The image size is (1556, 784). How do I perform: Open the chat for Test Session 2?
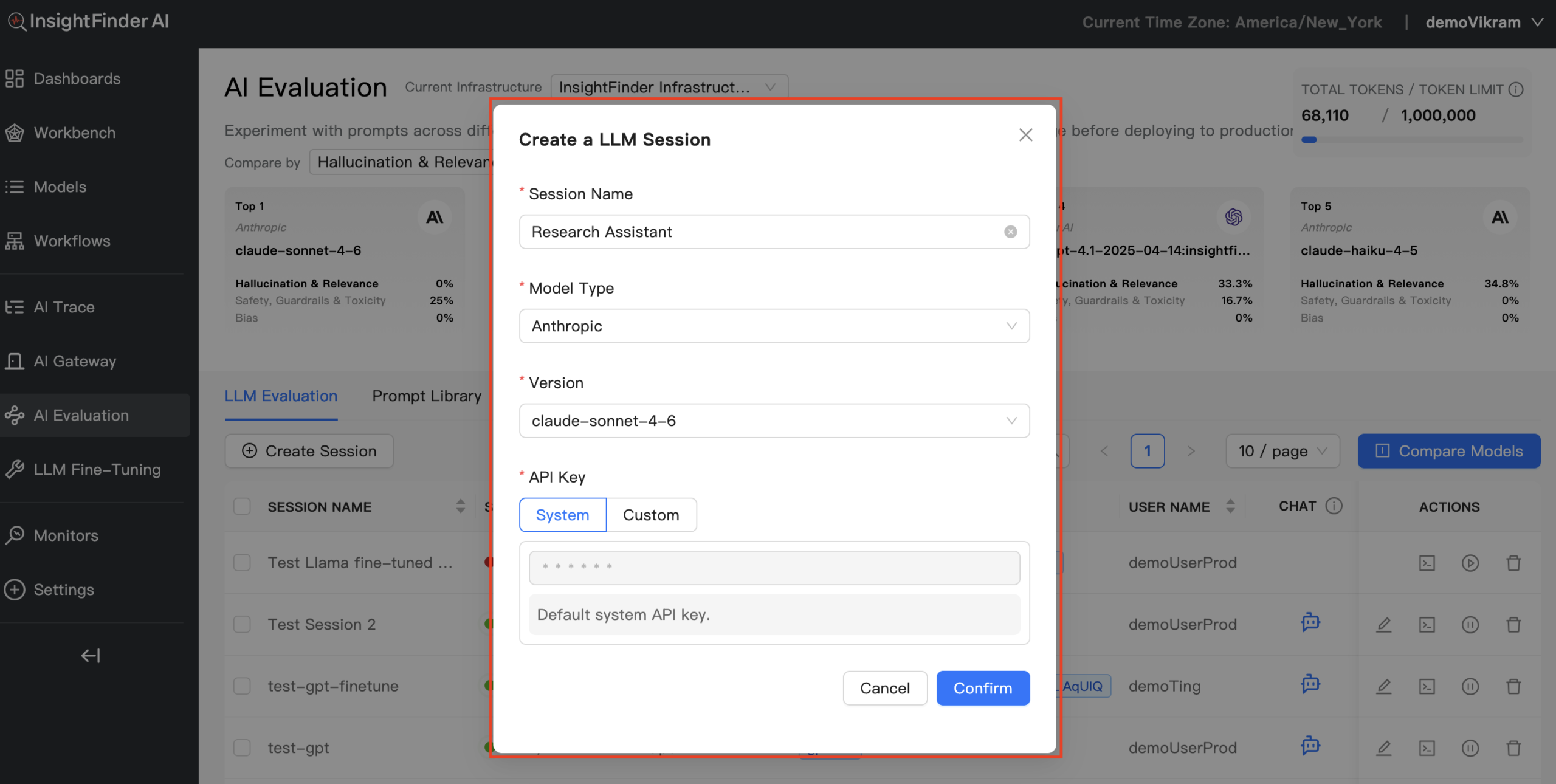click(1310, 623)
